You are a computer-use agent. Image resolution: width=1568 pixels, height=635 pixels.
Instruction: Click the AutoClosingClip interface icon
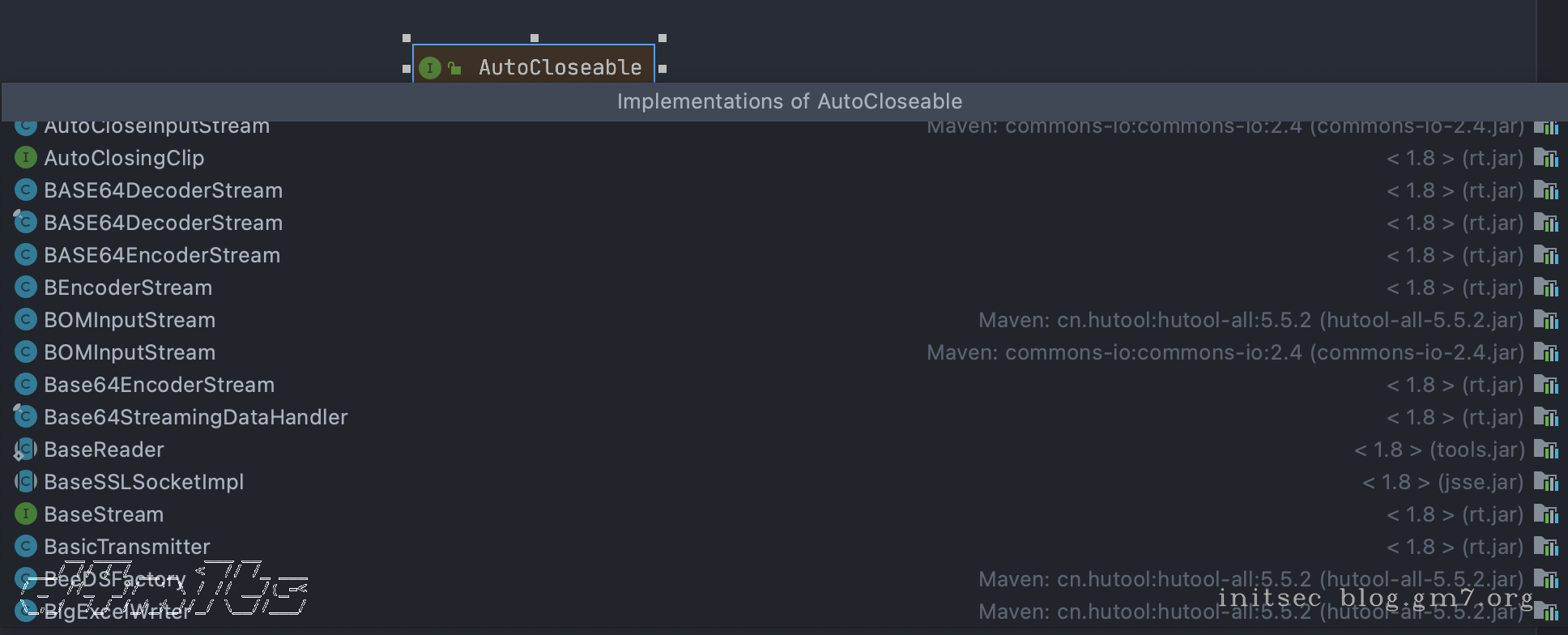(x=26, y=158)
